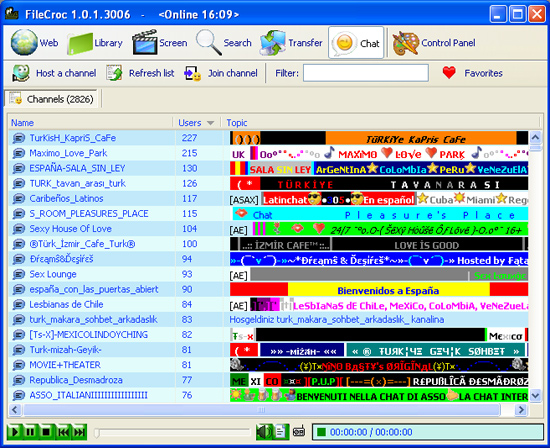Click the horizontal scrollbar right arrow

pyautogui.click(x=521, y=409)
